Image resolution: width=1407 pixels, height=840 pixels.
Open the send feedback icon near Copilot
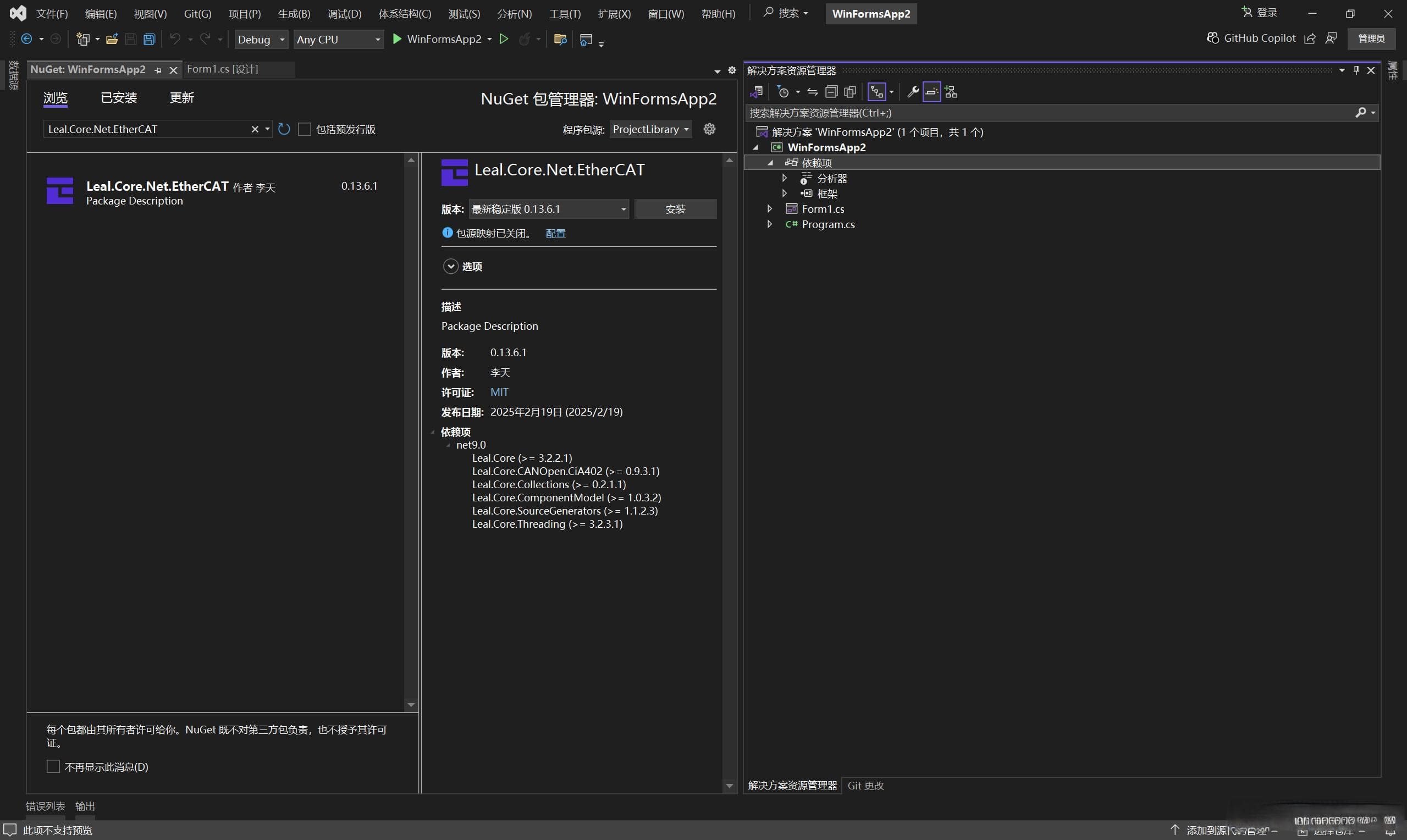point(1331,38)
